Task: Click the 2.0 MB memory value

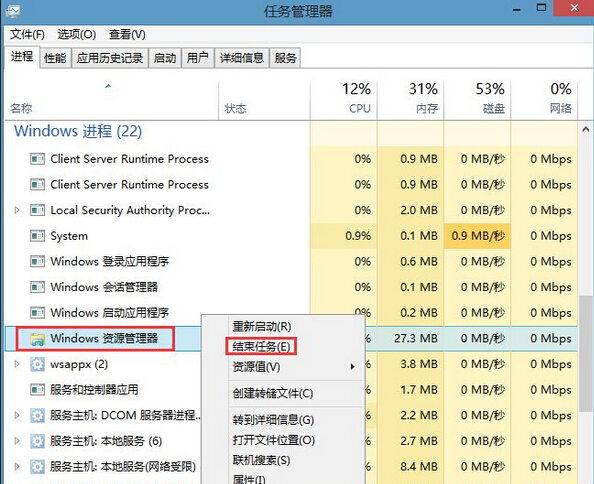Action: 419,210
